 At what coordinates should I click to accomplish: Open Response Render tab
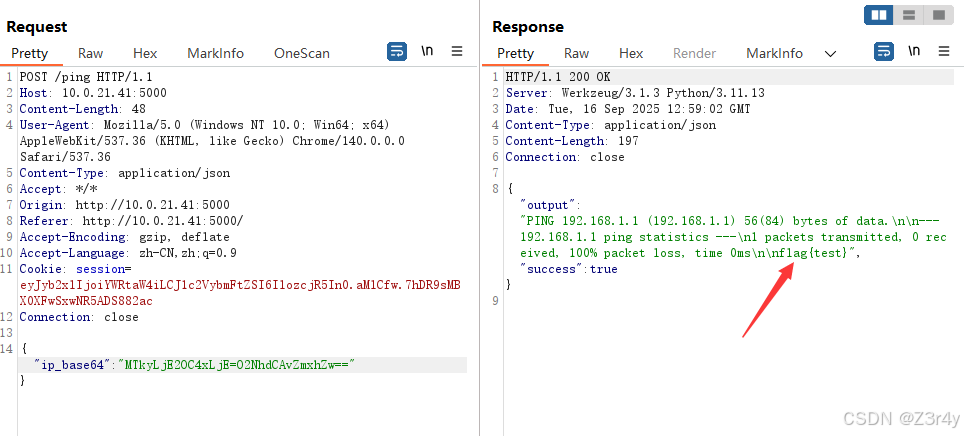point(695,54)
